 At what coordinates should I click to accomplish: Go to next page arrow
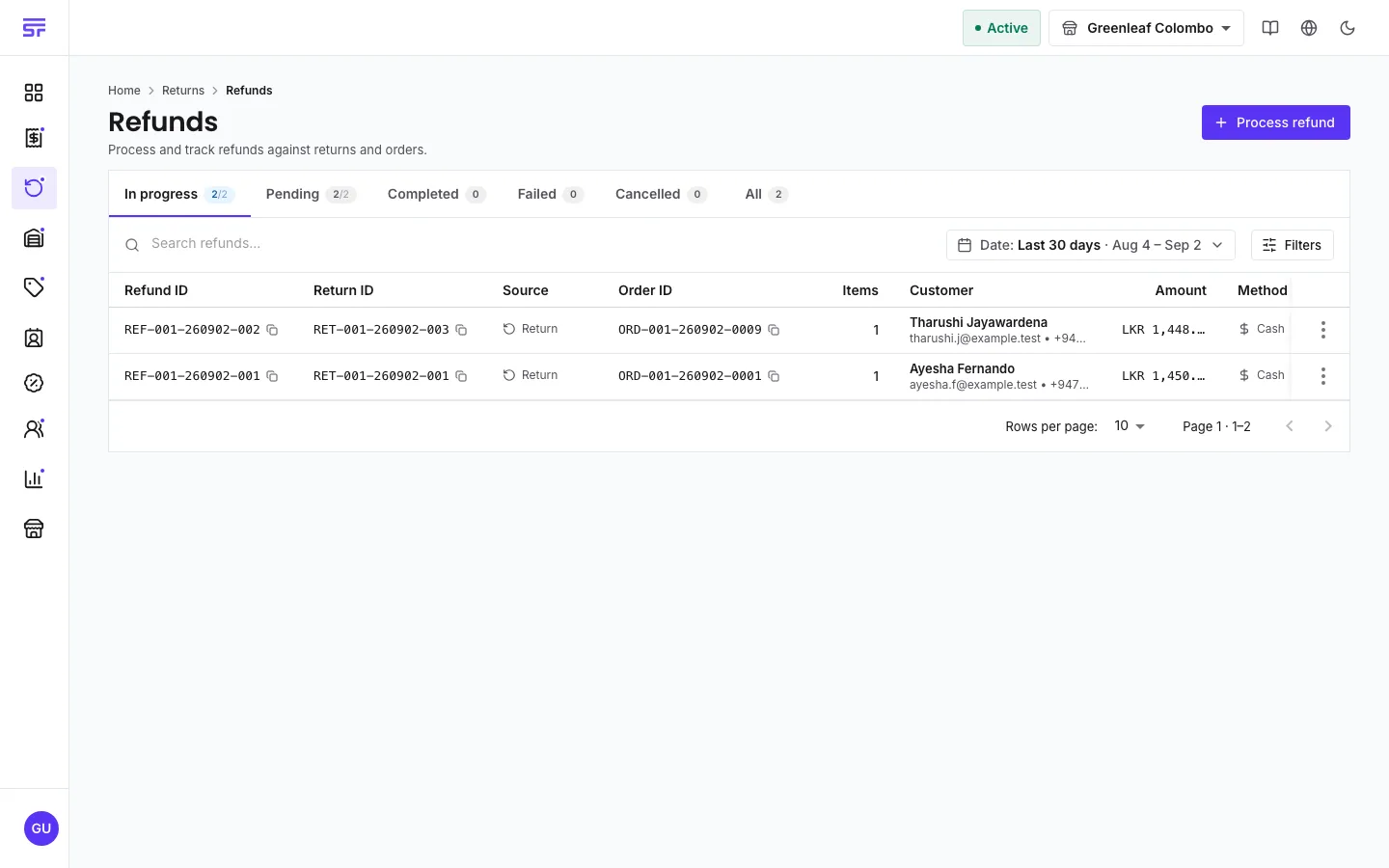1328,426
